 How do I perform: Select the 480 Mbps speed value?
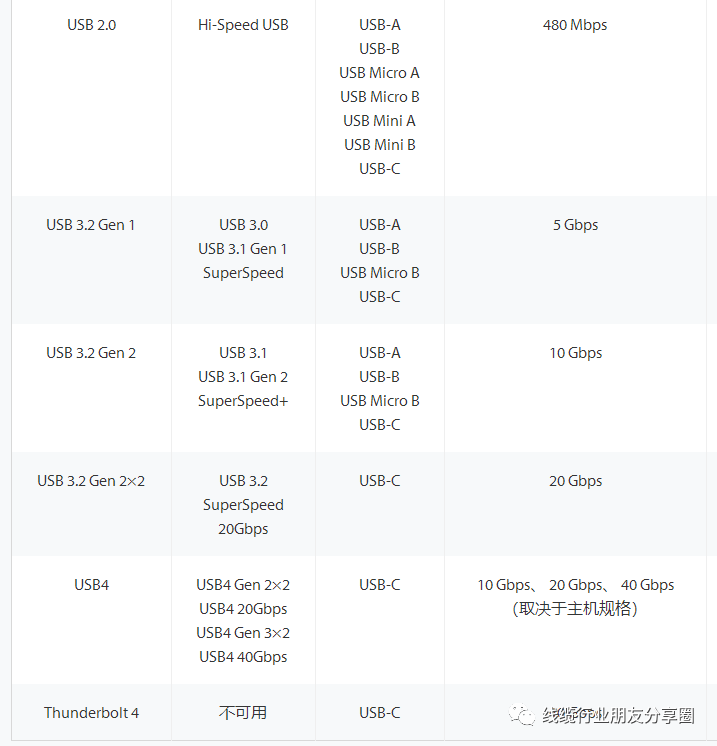[575, 24]
